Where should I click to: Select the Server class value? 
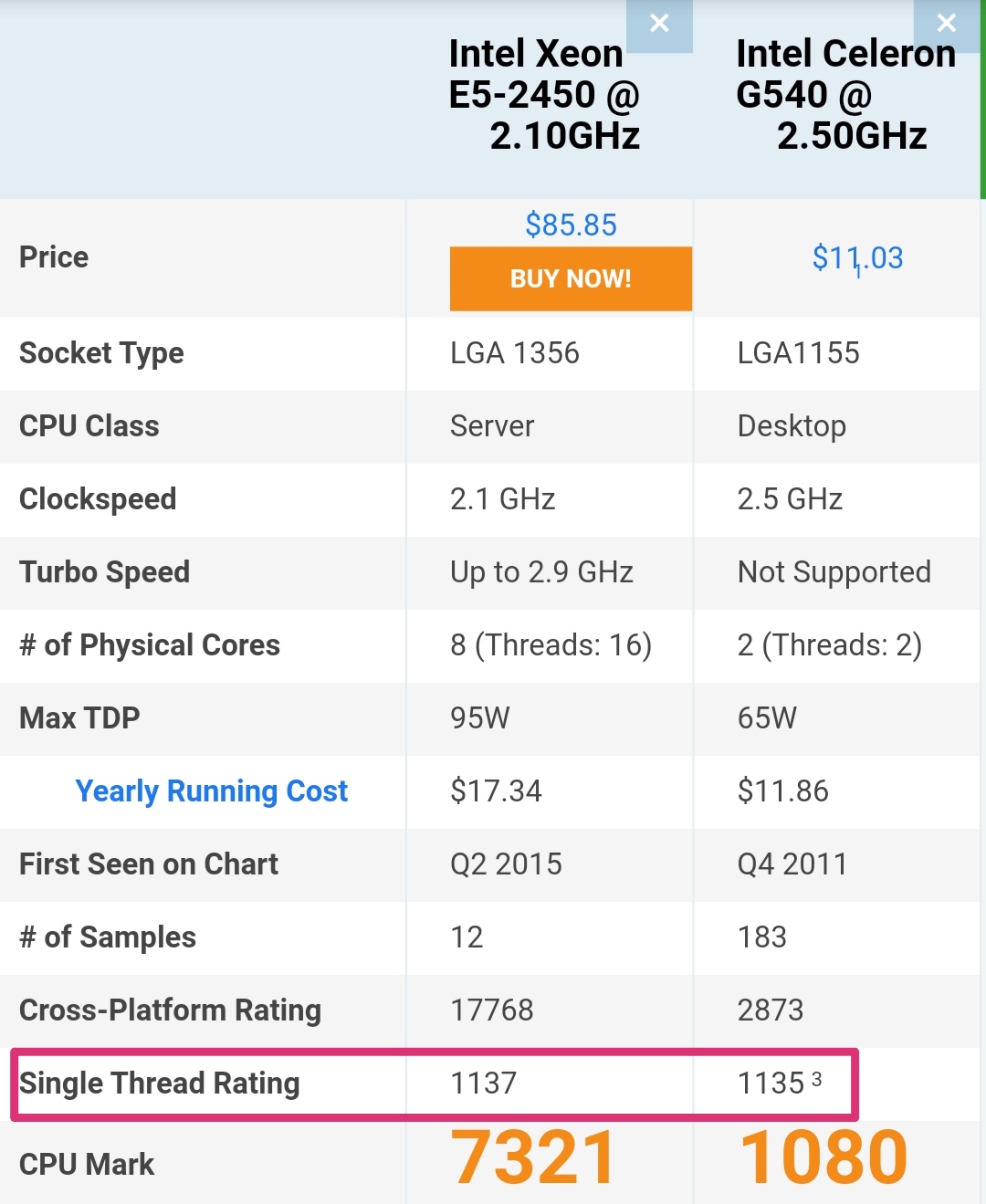(492, 426)
